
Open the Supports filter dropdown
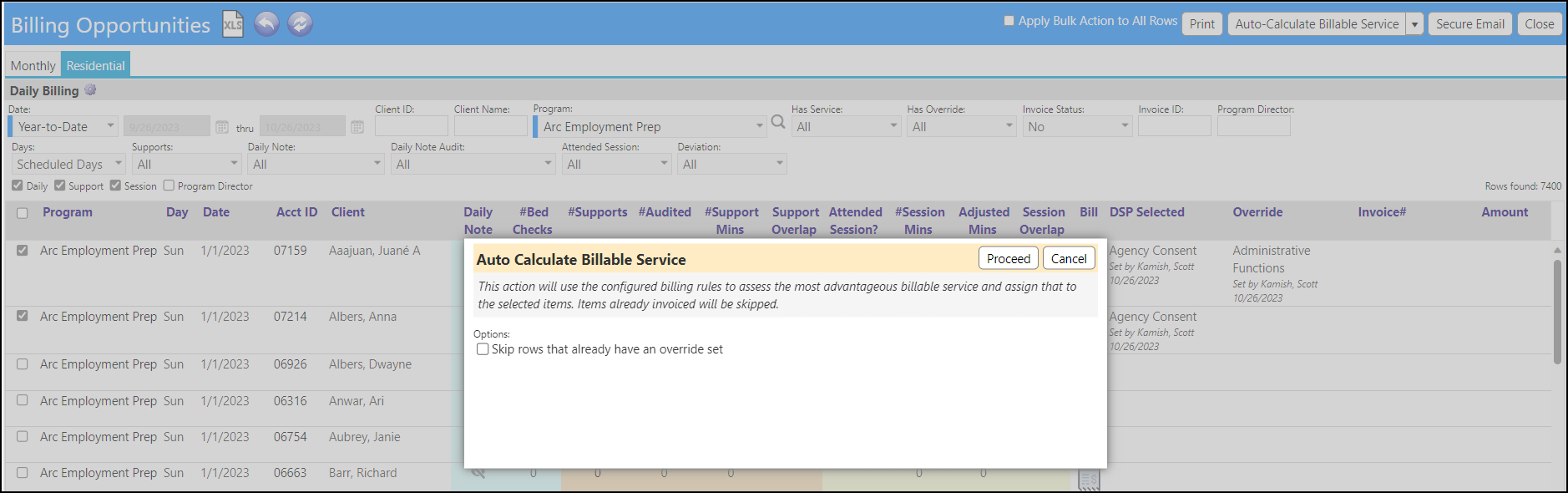pos(186,164)
